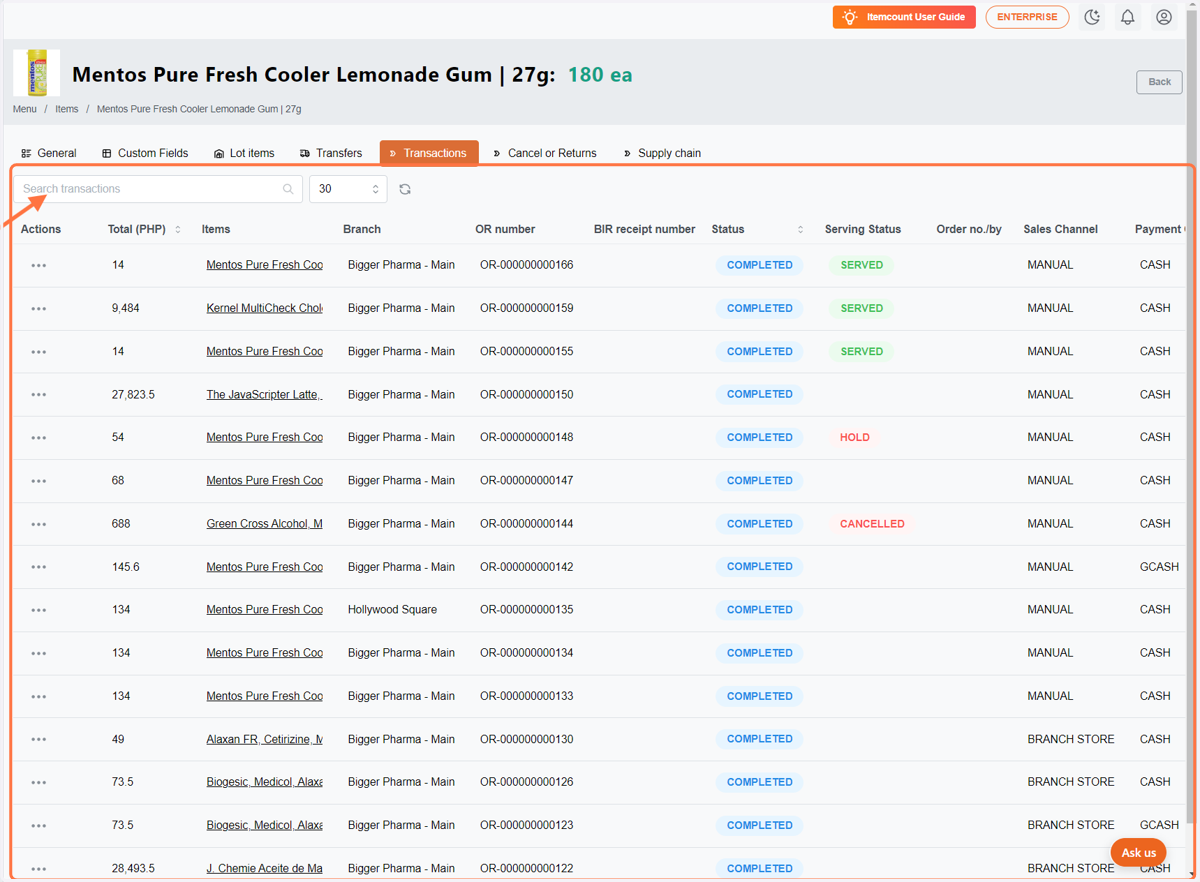The height and width of the screenshot is (882, 1200).
Task: Click the search magnifier icon
Action: [x=288, y=189]
